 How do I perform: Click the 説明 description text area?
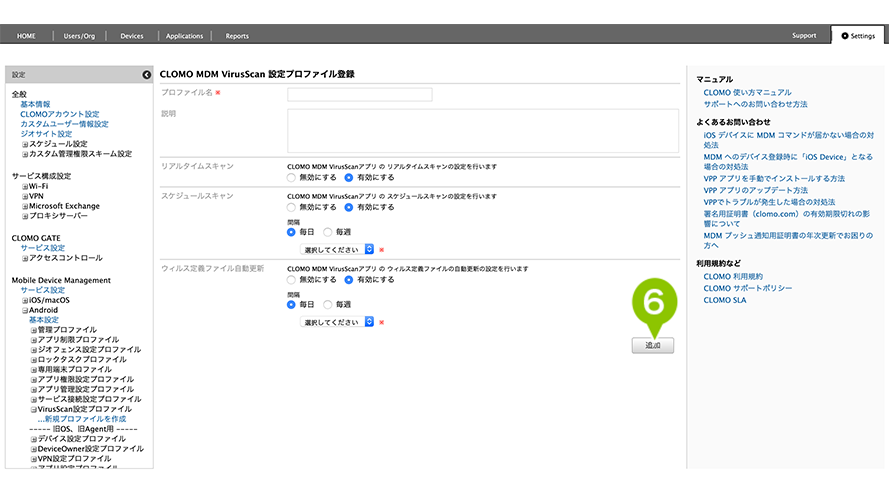pos(483,131)
